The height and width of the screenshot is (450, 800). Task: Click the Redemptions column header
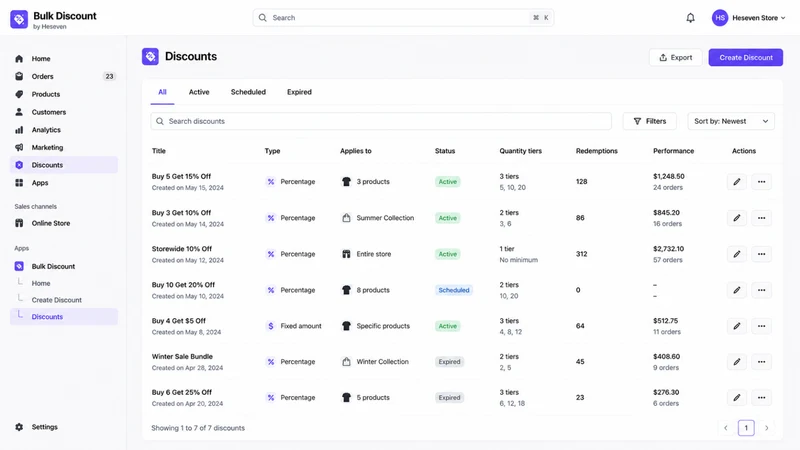coord(596,151)
